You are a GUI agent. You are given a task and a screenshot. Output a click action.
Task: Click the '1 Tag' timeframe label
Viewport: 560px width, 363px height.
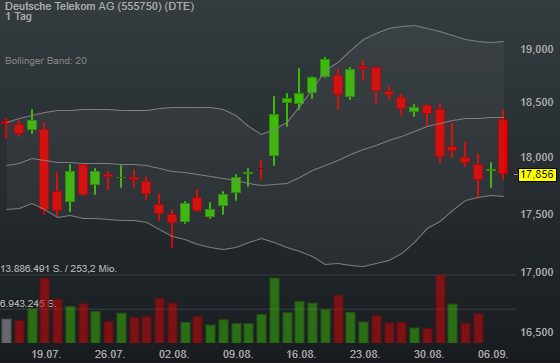click(19, 16)
